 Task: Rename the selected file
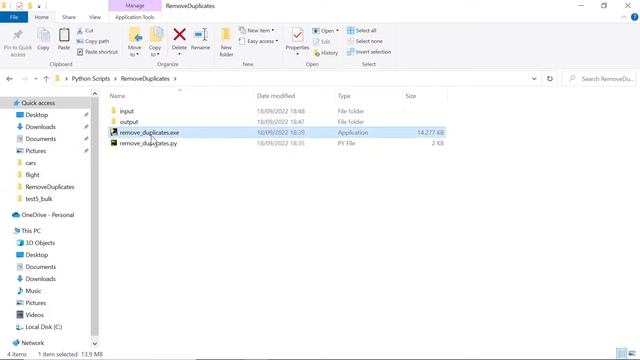tap(200, 40)
